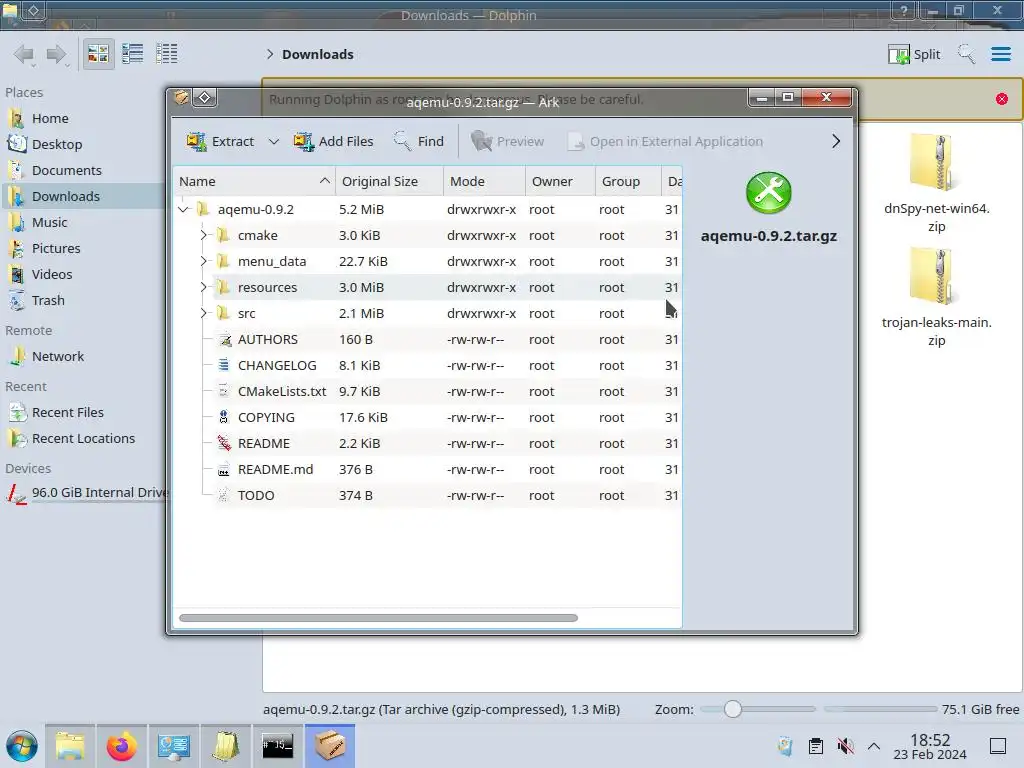Sort by the Mode column header

[484, 182]
